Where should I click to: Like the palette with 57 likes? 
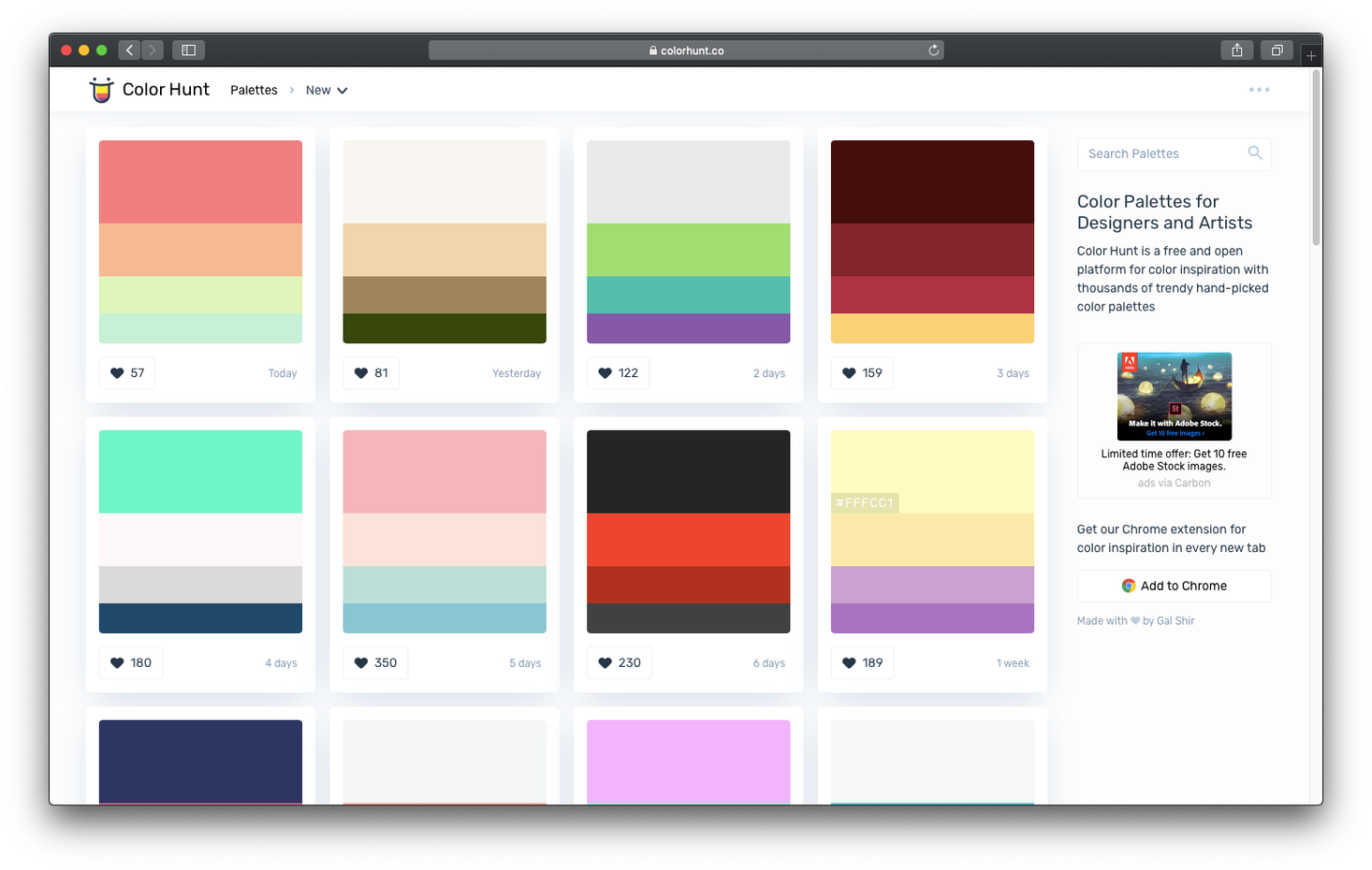click(127, 373)
